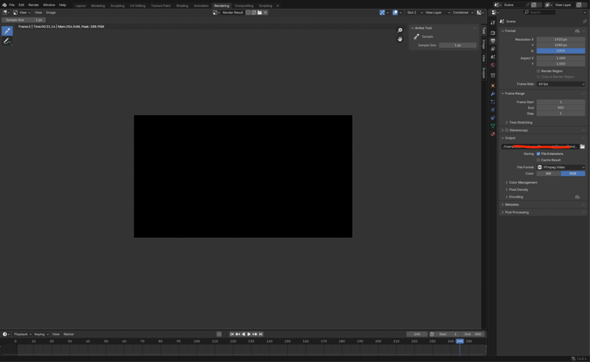Switch to the Compositing workspace tab
The height and width of the screenshot is (362, 590).
click(244, 6)
